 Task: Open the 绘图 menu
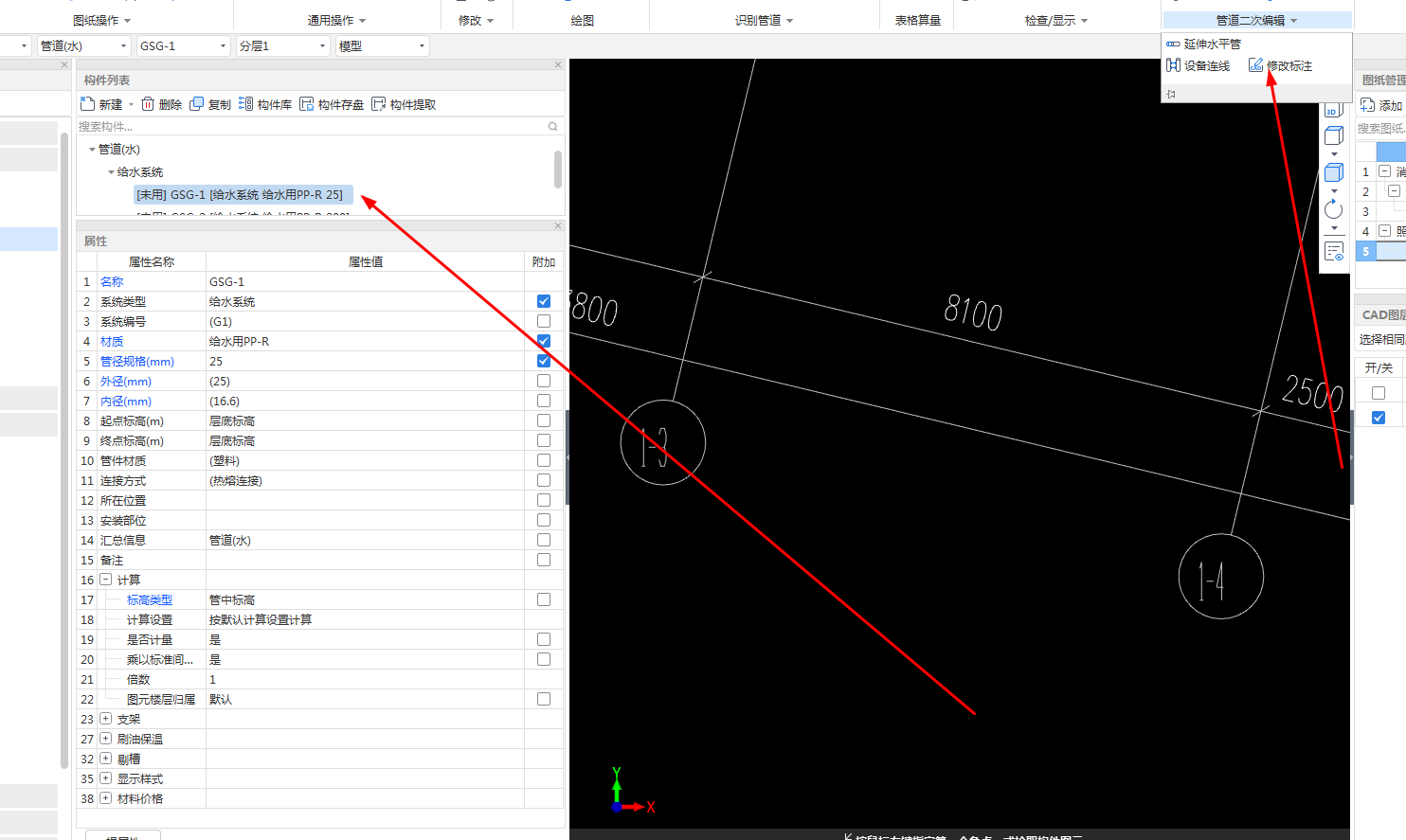(583, 20)
